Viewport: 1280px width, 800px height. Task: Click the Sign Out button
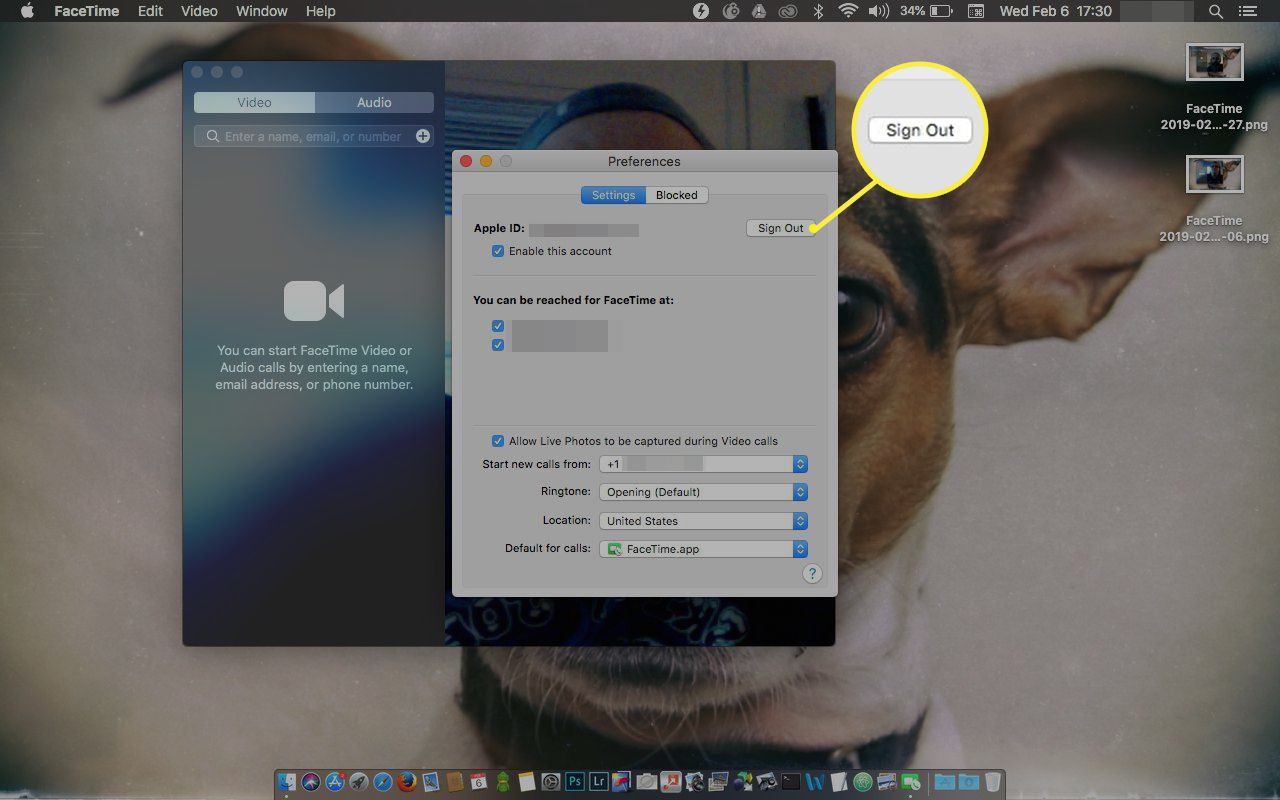click(x=780, y=228)
